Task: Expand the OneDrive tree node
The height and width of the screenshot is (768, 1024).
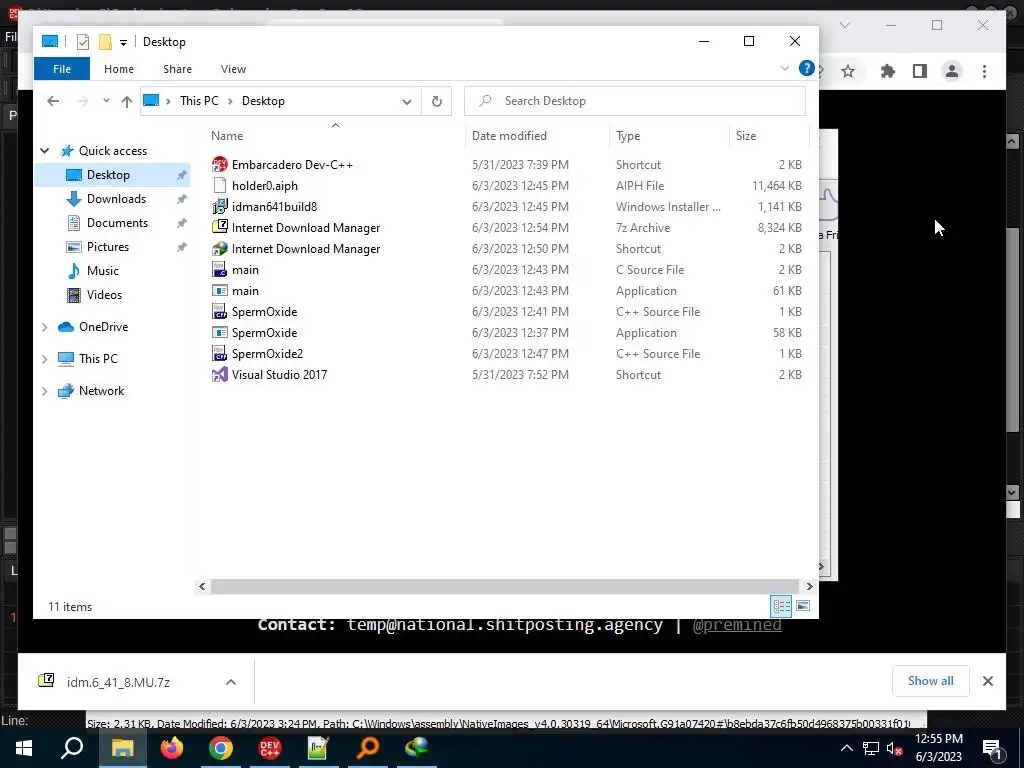Action: click(44, 327)
